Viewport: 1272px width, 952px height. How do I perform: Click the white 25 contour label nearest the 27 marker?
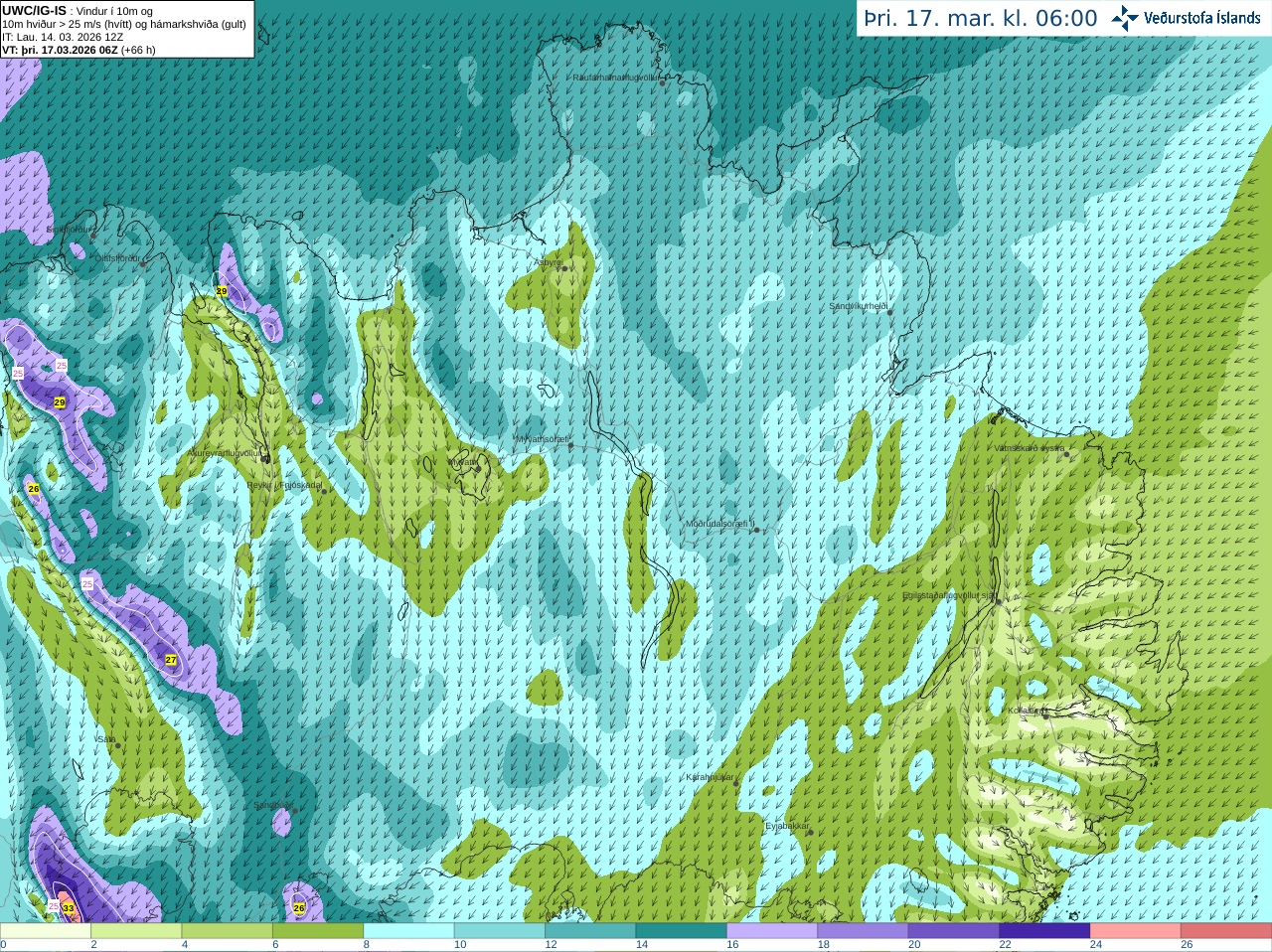[87, 584]
